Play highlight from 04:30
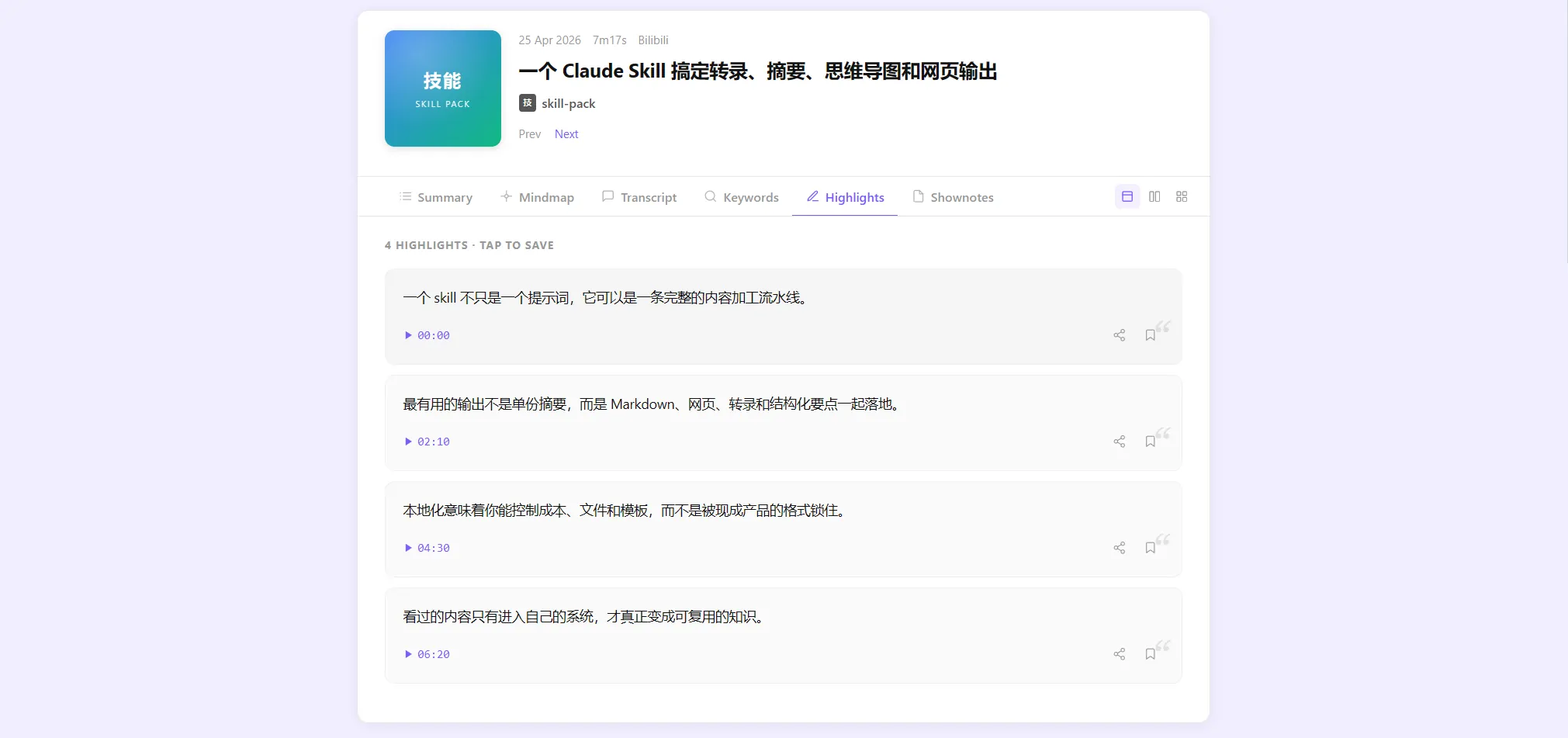1568x738 pixels. 427,548
